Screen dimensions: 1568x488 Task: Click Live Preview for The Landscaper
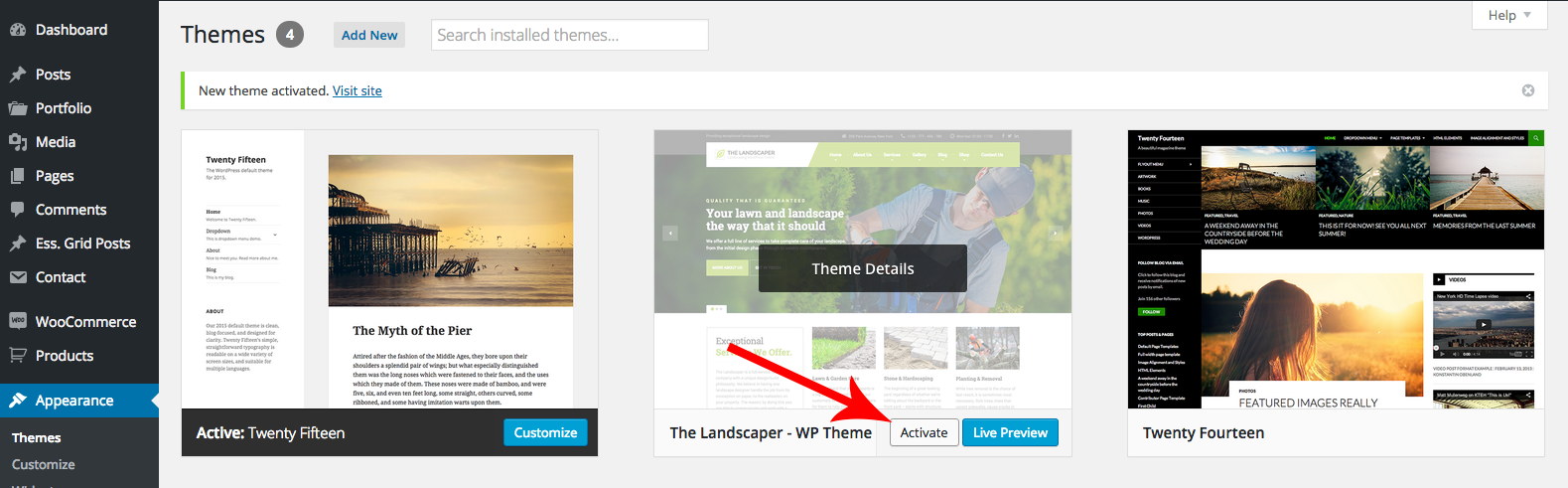coord(1010,432)
